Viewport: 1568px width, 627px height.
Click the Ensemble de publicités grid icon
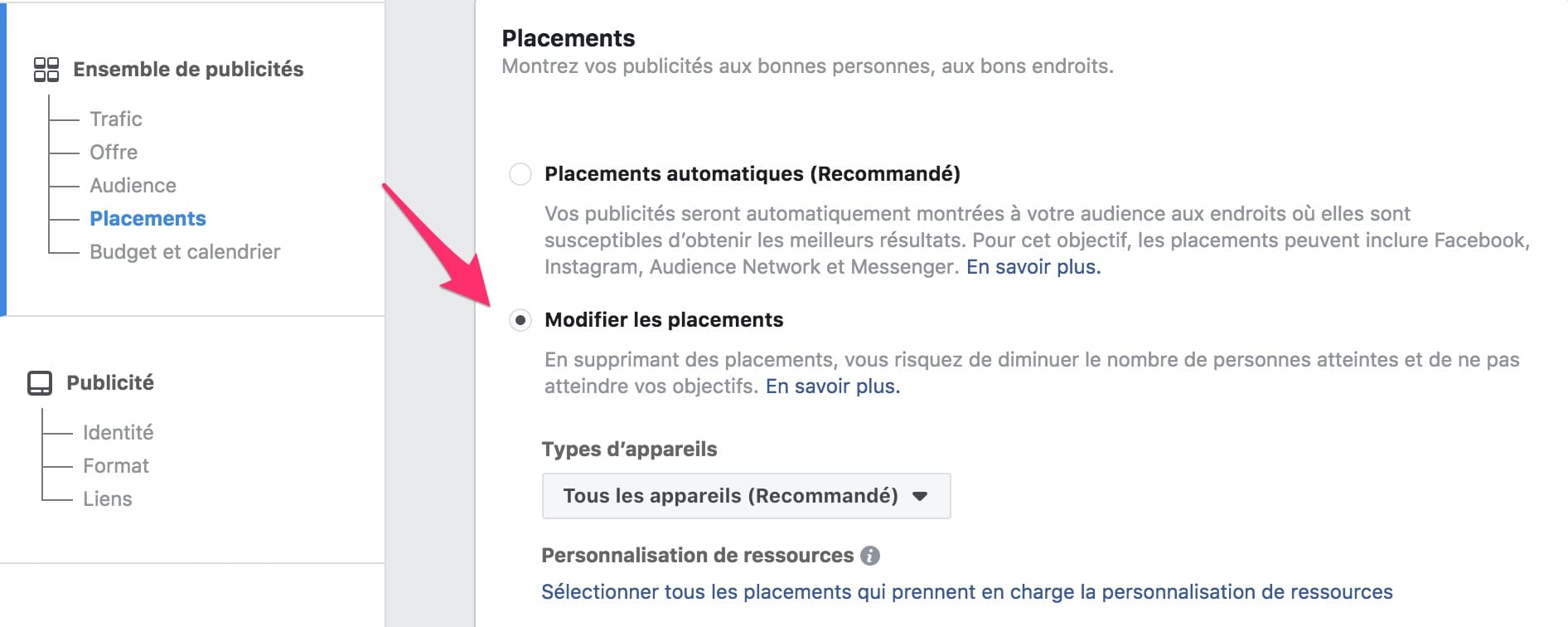pyautogui.click(x=46, y=70)
